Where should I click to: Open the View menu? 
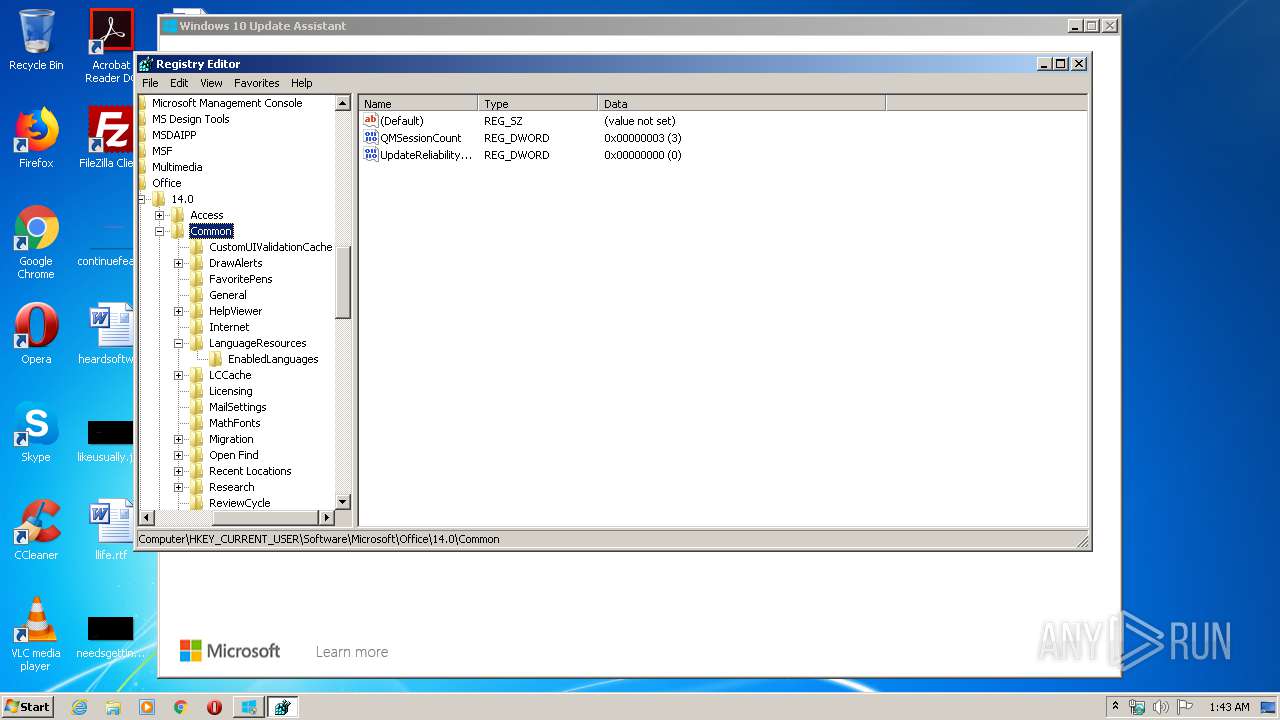[211, 83]
